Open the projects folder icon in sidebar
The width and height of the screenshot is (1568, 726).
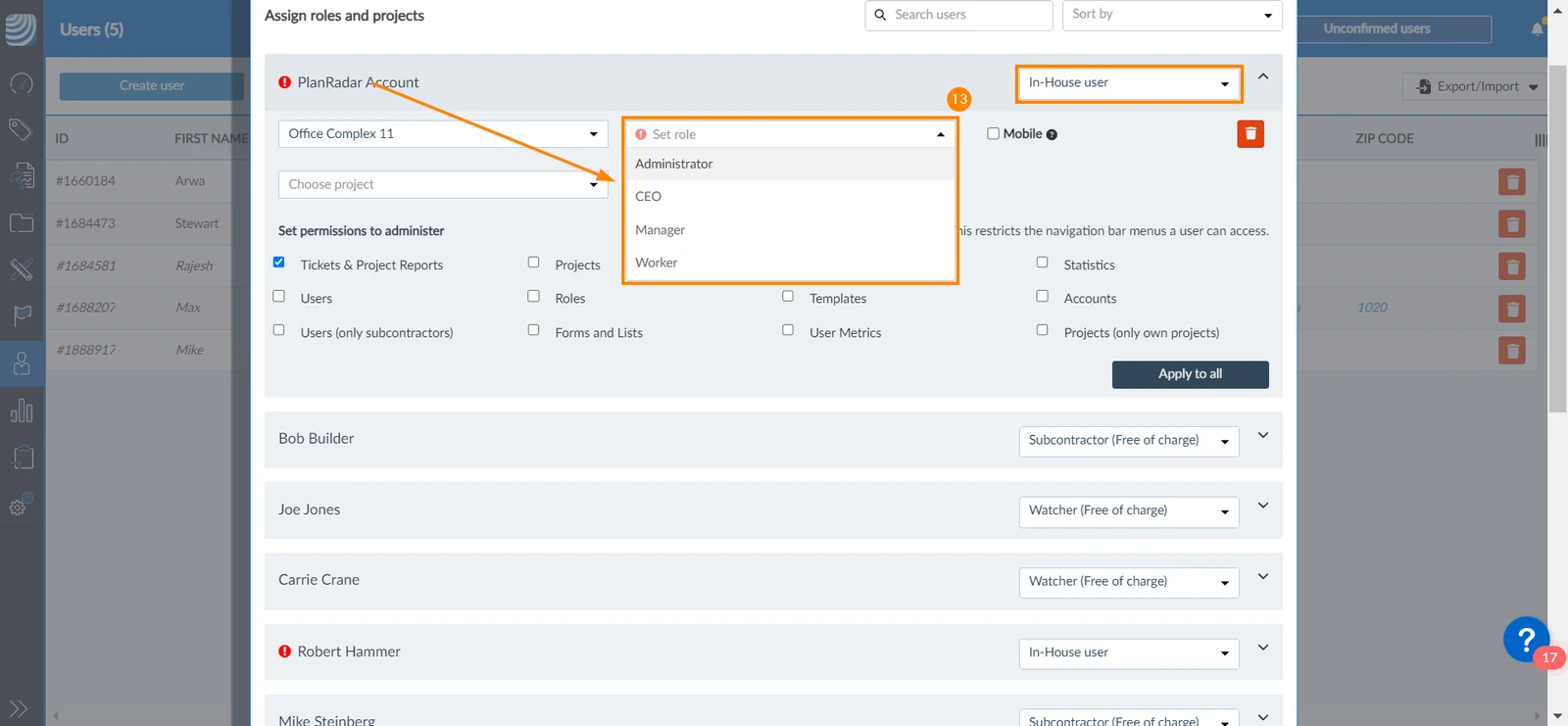[22, 223]
